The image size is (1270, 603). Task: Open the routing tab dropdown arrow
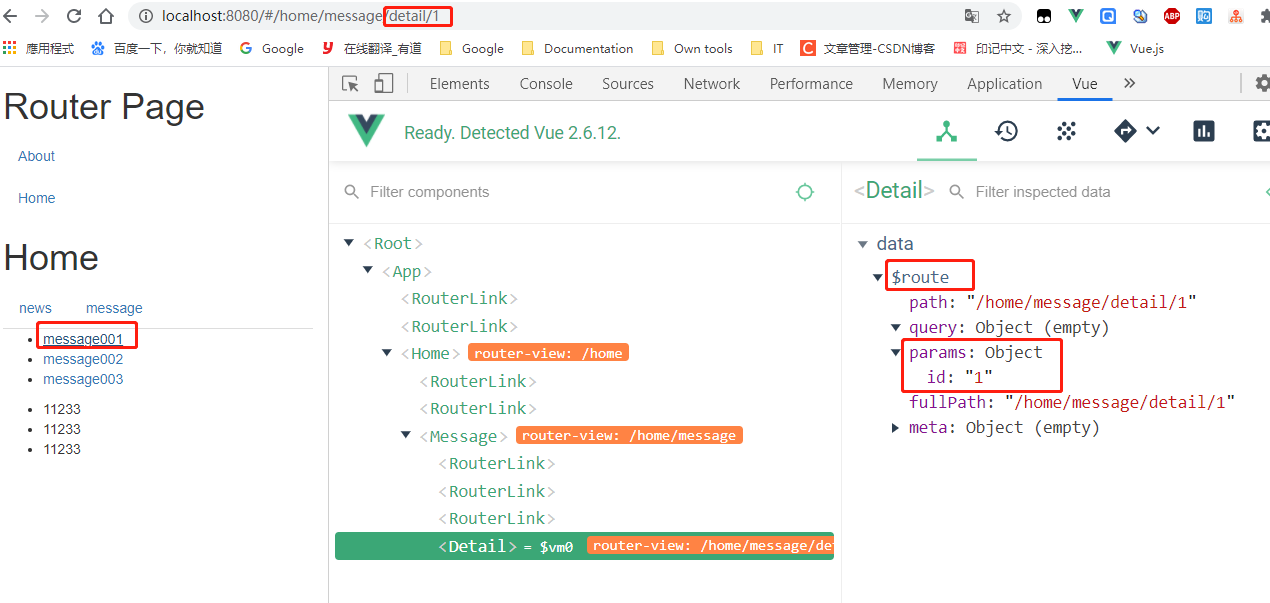coord(1153,131)
